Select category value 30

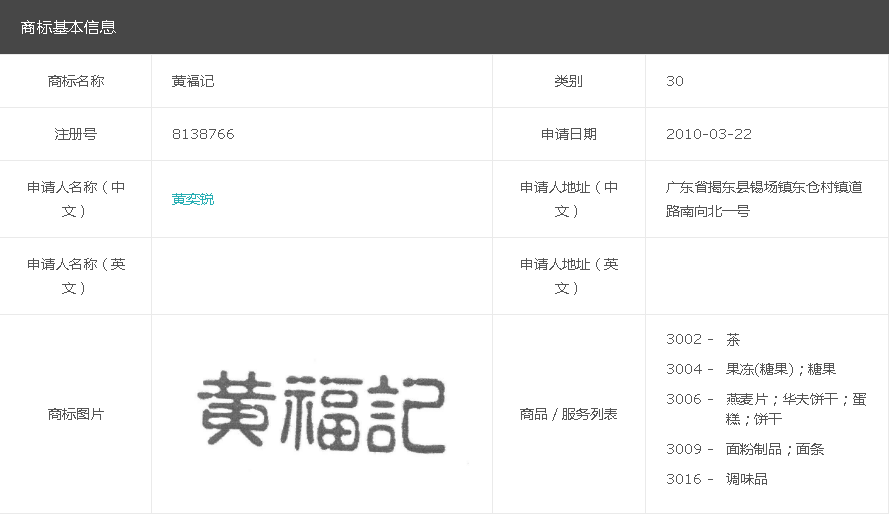(674, 81)
